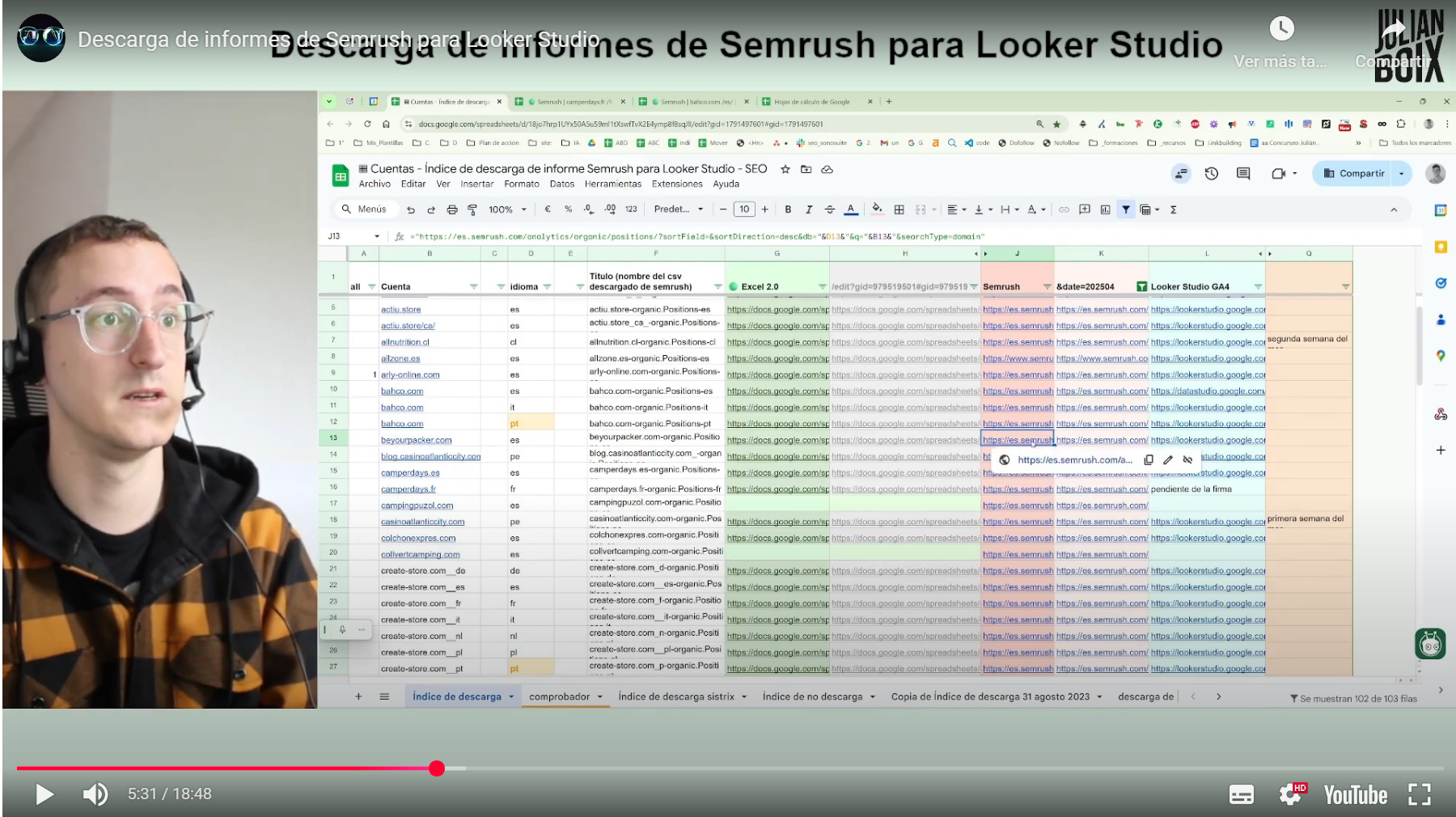This screenshot has width=1456, height=817.
Task: Toggle italic formatting
Action: tap(809, 210)
